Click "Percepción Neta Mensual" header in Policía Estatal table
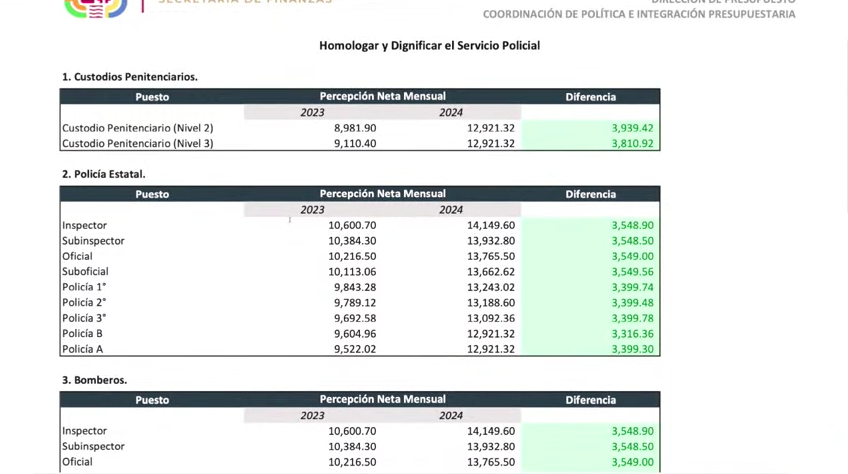The height and width of the screenshot is (474, 848). click(382, 194)
